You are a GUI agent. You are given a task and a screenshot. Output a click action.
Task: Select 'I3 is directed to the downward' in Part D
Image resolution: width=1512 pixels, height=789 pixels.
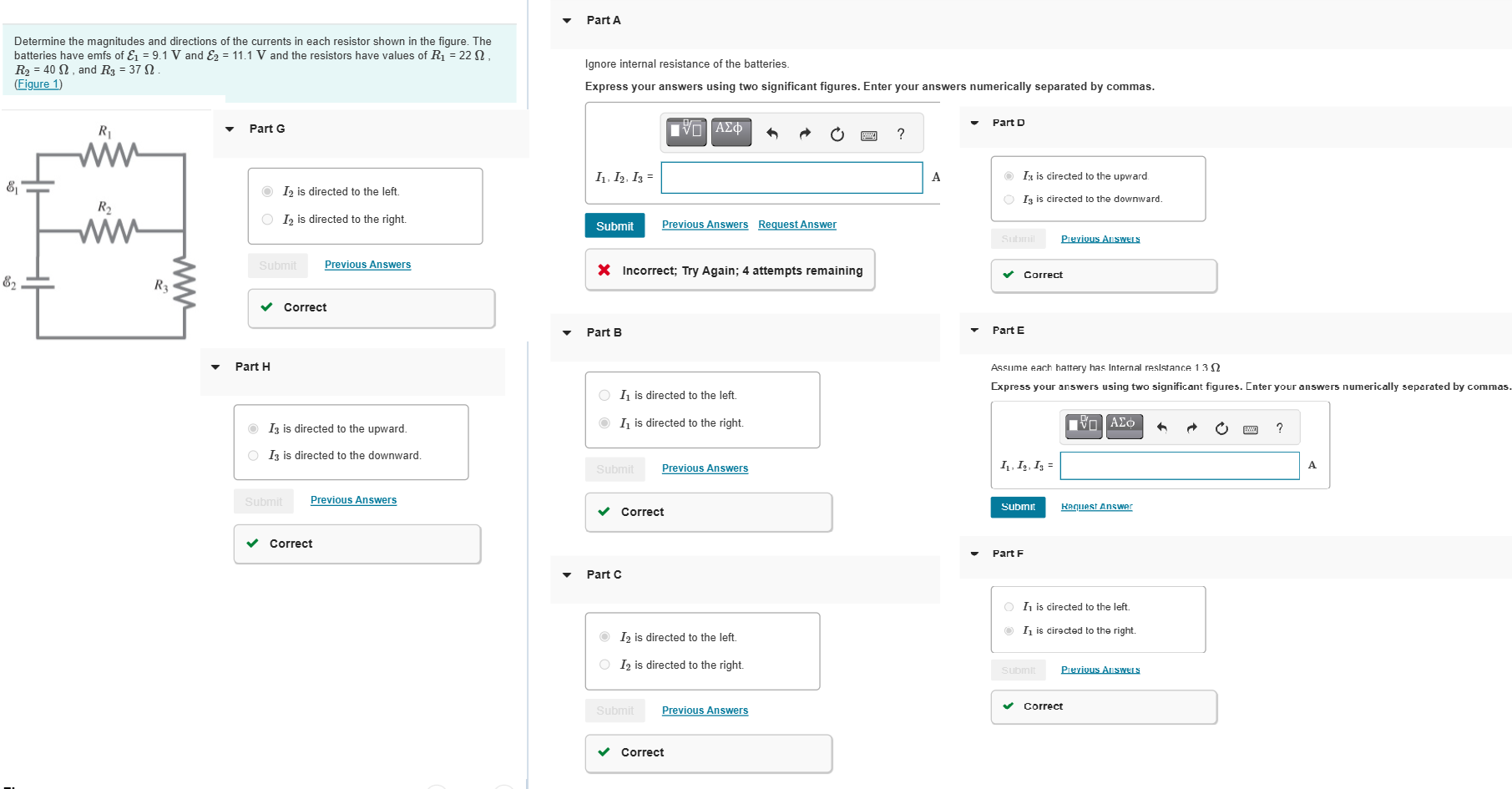tap(1008, 199)
